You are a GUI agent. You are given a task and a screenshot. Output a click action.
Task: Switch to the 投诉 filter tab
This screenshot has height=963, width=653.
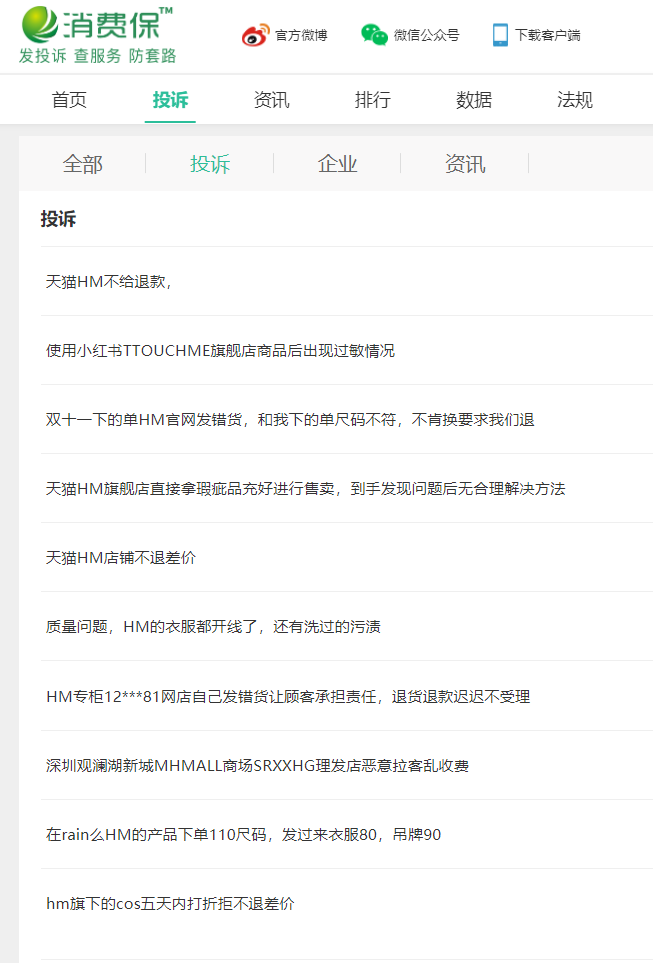[209, 164]
